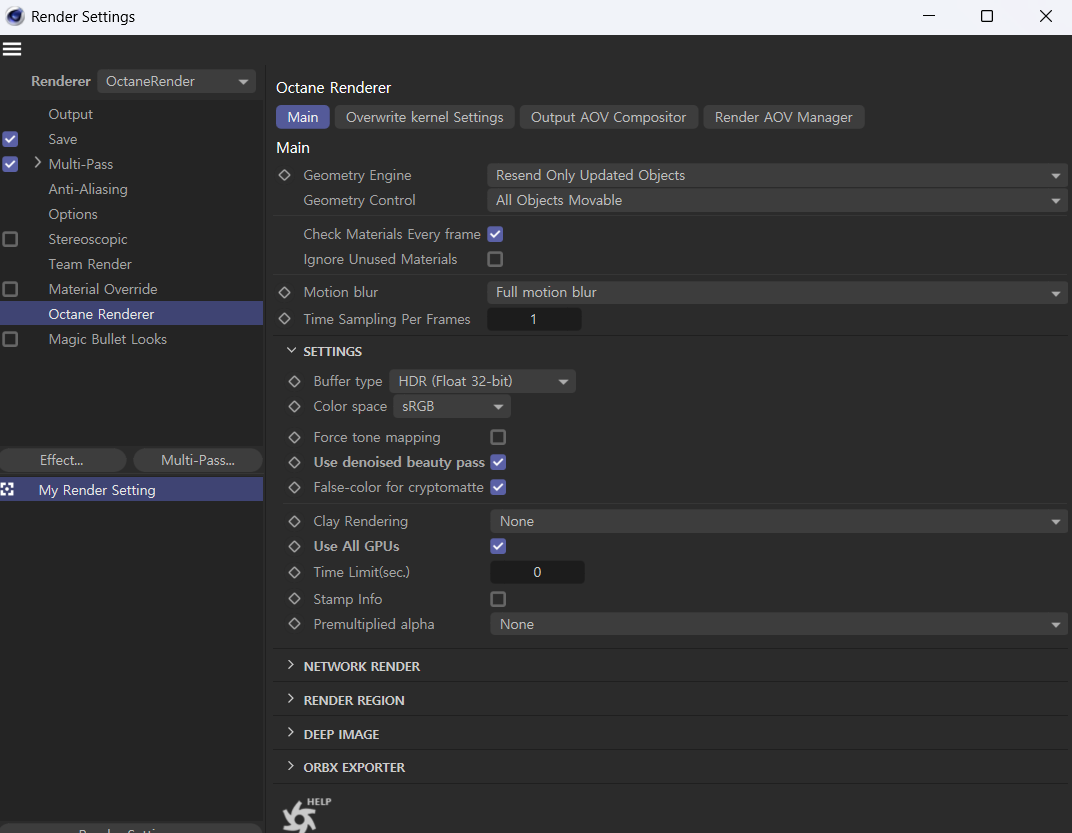The height and width of the screenshot is (833, 1072).
Task: Click the Time Limit keyframe diamond
Action: (x=295, y=572)
